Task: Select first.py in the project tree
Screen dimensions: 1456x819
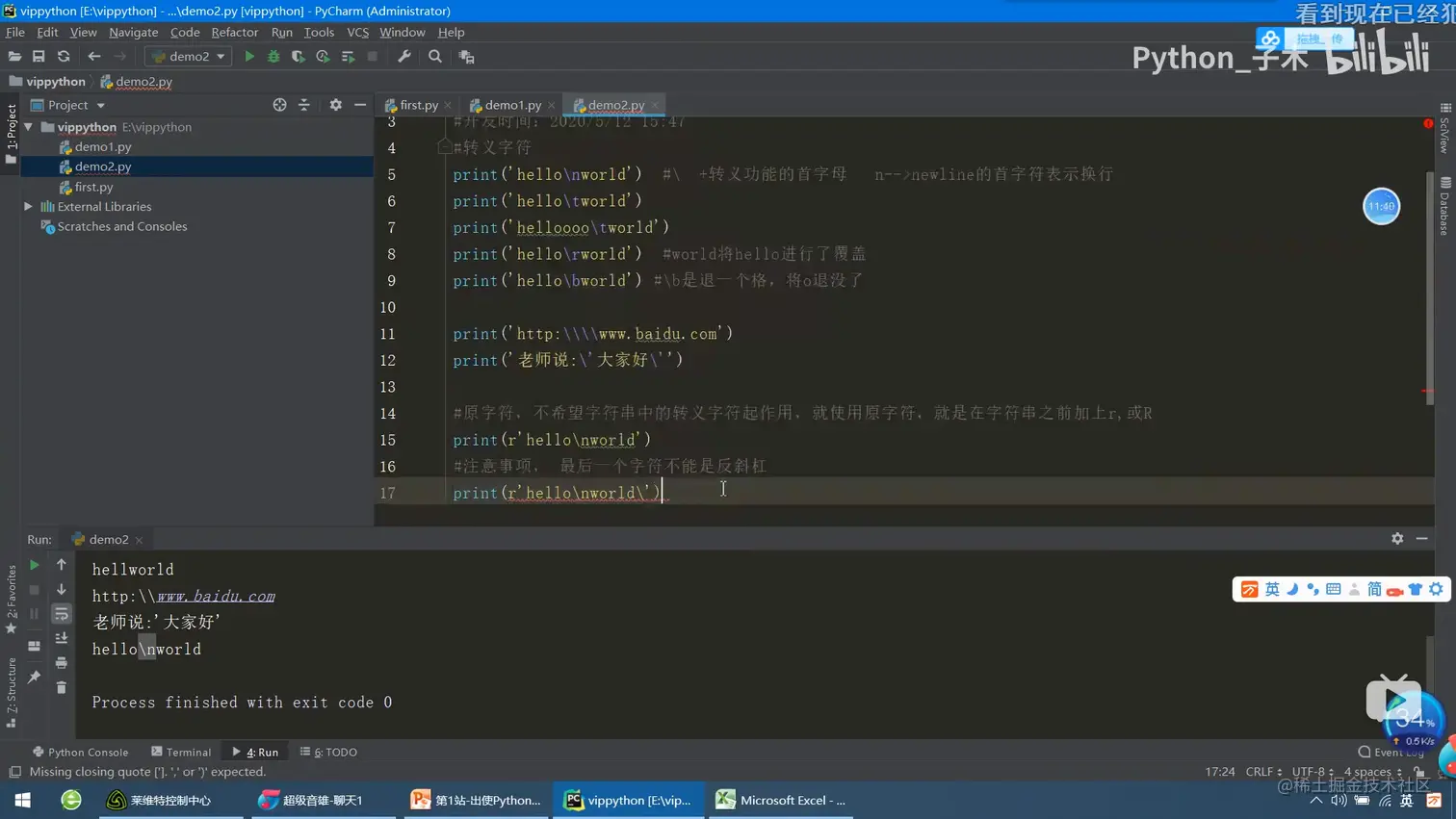Action: (93, 188)
